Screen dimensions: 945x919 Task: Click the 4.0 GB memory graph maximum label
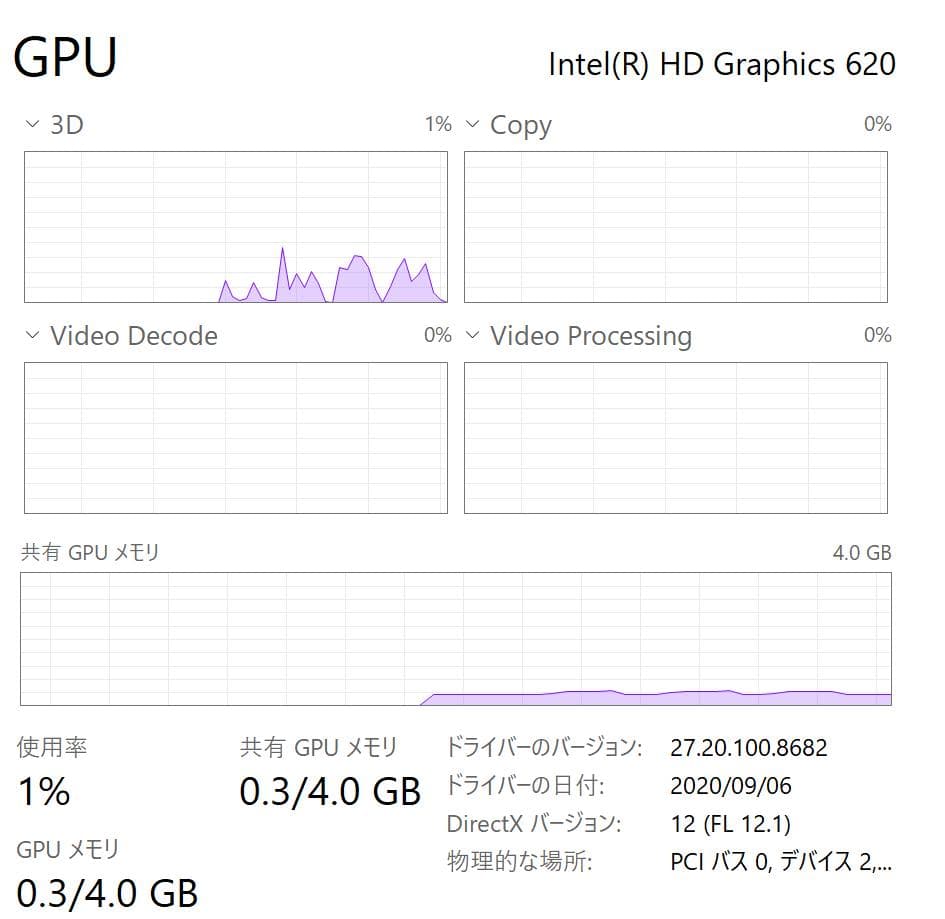coord(861,553)
